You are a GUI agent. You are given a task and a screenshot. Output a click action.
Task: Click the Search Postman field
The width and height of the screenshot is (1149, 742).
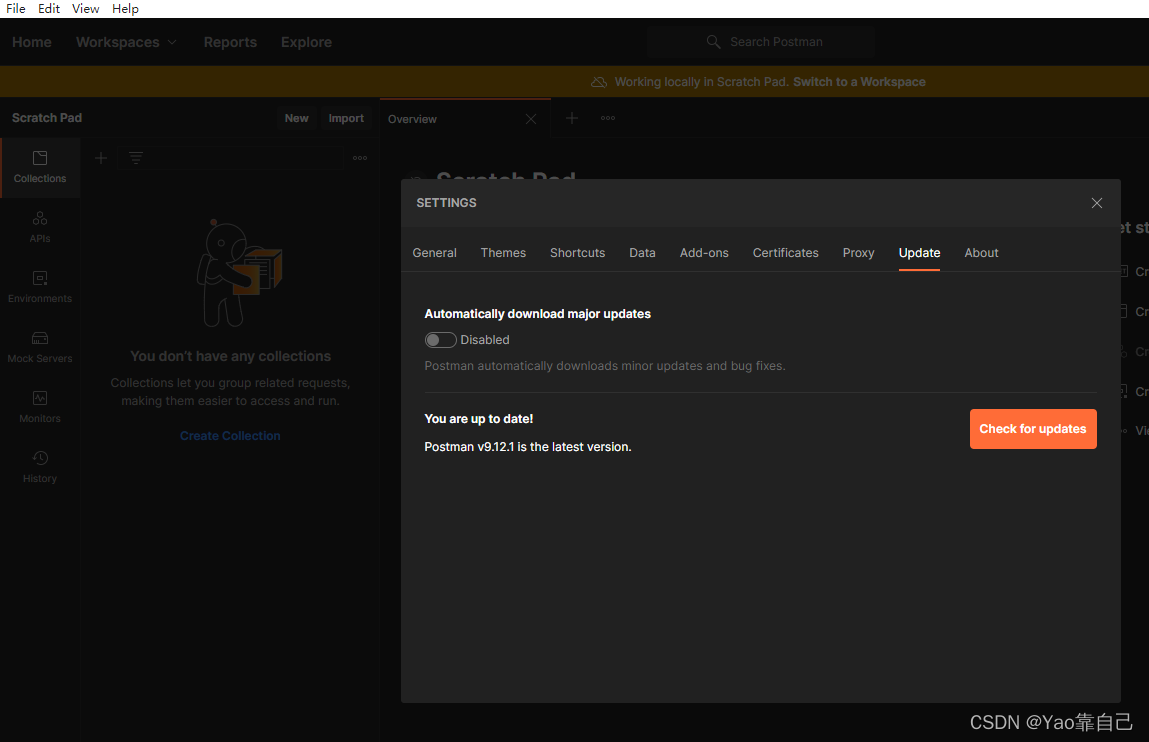tap(760, 42)
